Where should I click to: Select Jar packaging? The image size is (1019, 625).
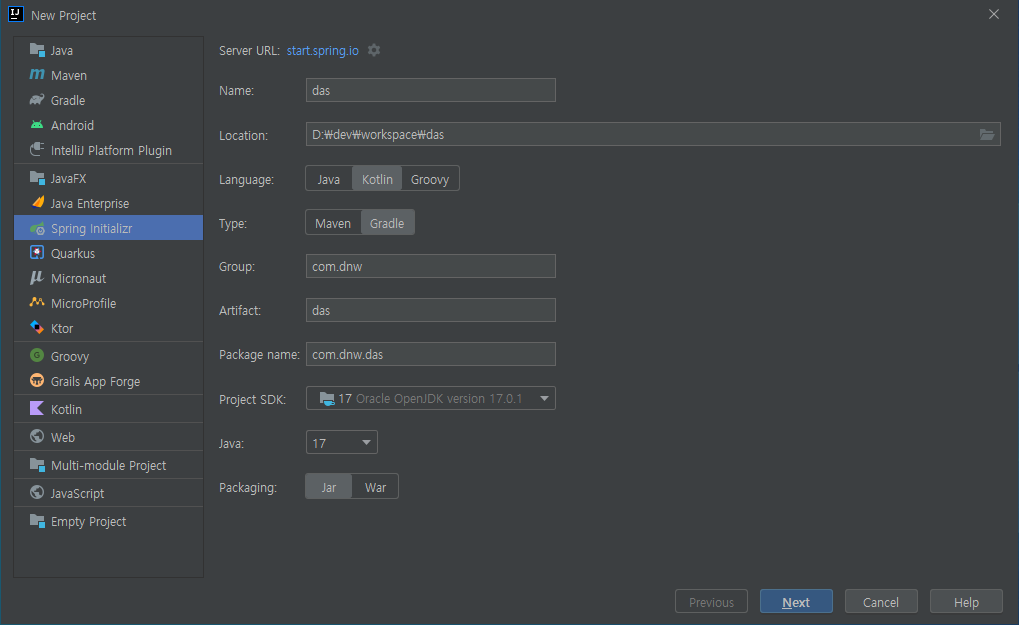click(329, 487)
